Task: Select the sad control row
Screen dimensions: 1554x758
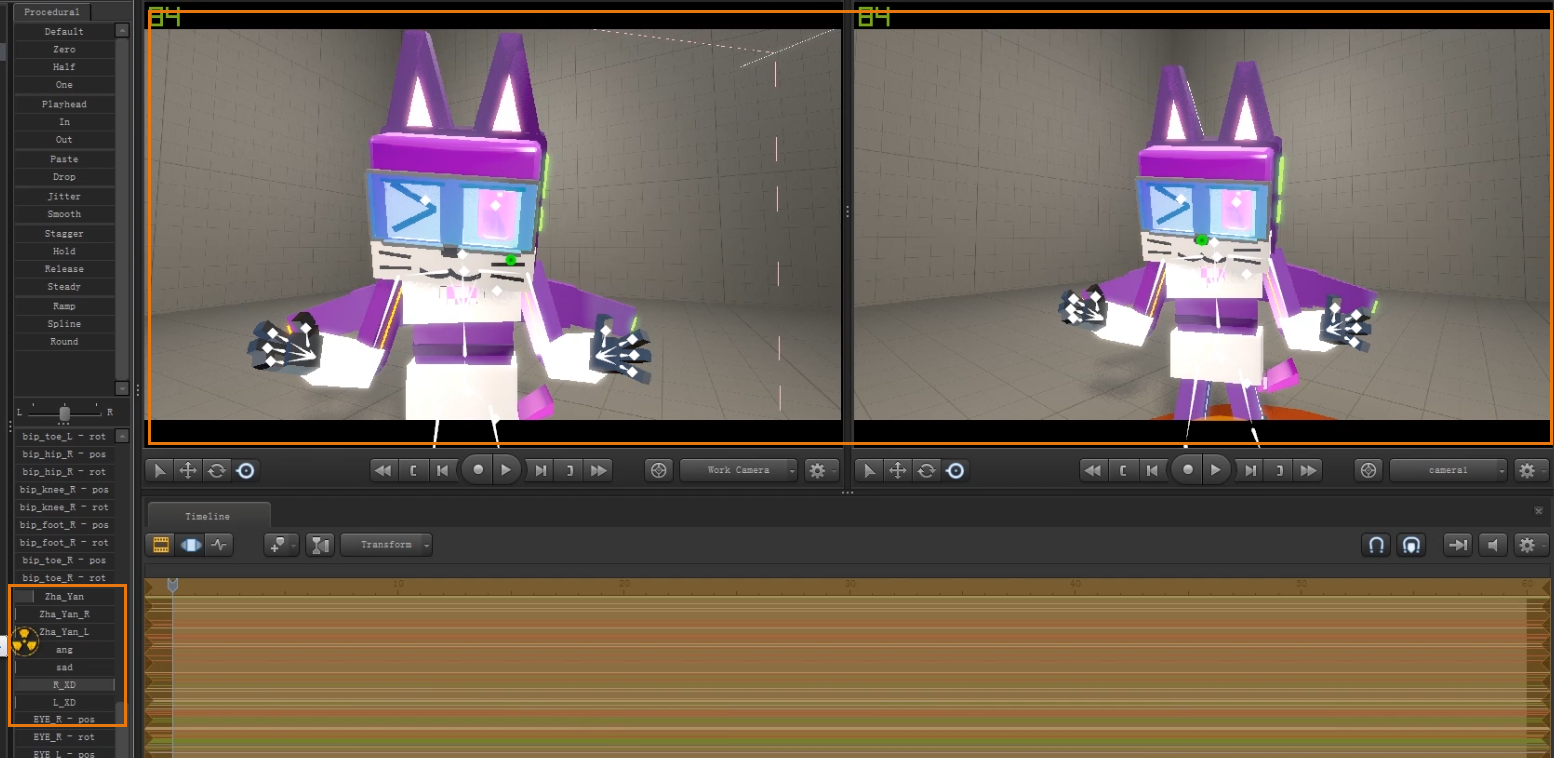Action: click(x=64, y=667)
